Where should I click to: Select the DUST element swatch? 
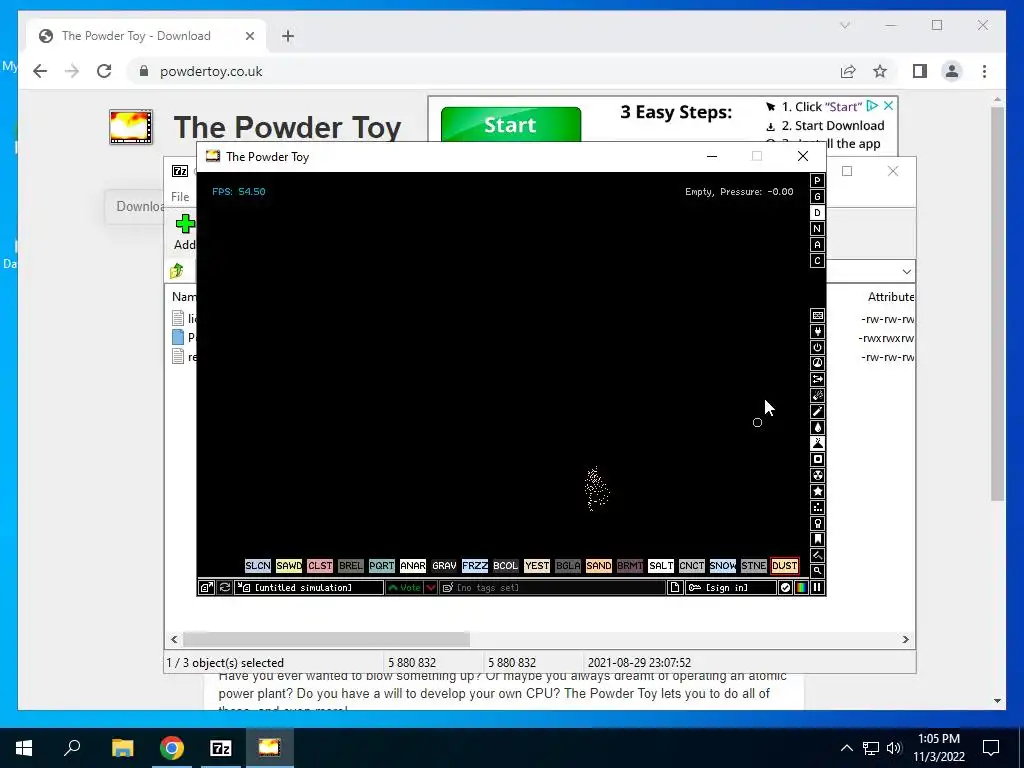coord(784,566)
